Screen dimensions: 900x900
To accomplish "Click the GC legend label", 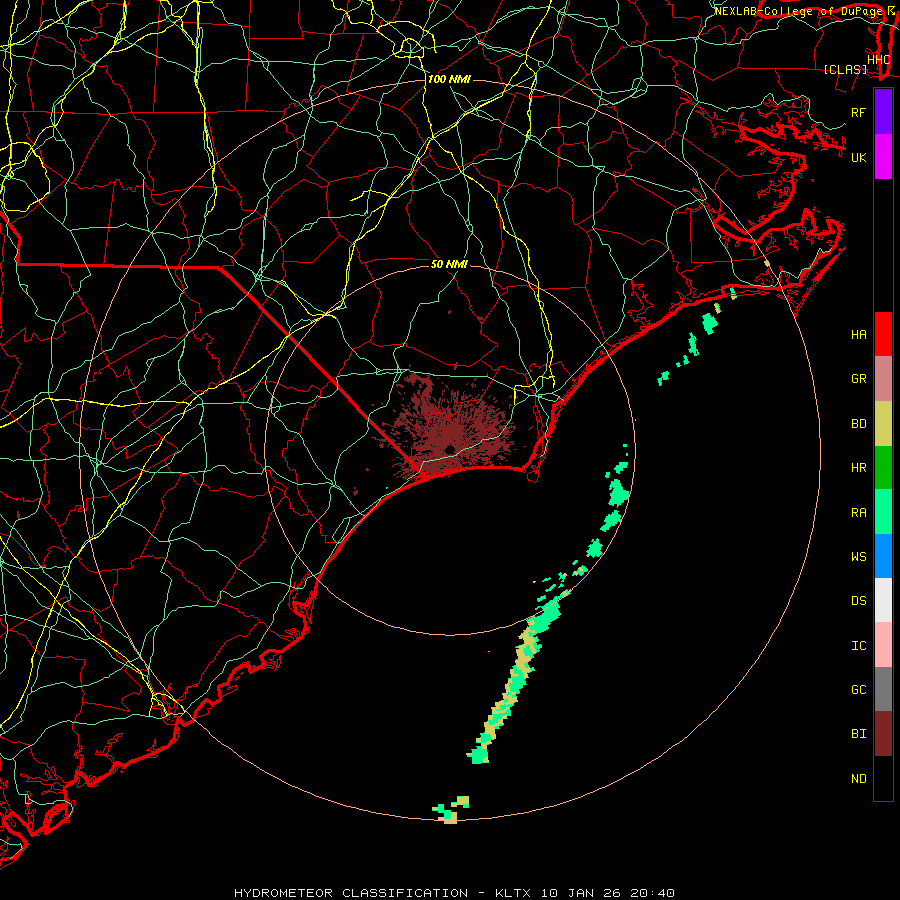I will (858, 689).
